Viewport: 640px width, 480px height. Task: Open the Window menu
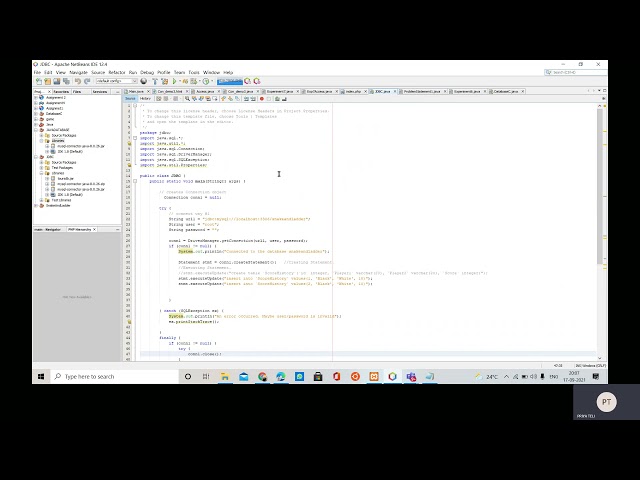[211, 72]
